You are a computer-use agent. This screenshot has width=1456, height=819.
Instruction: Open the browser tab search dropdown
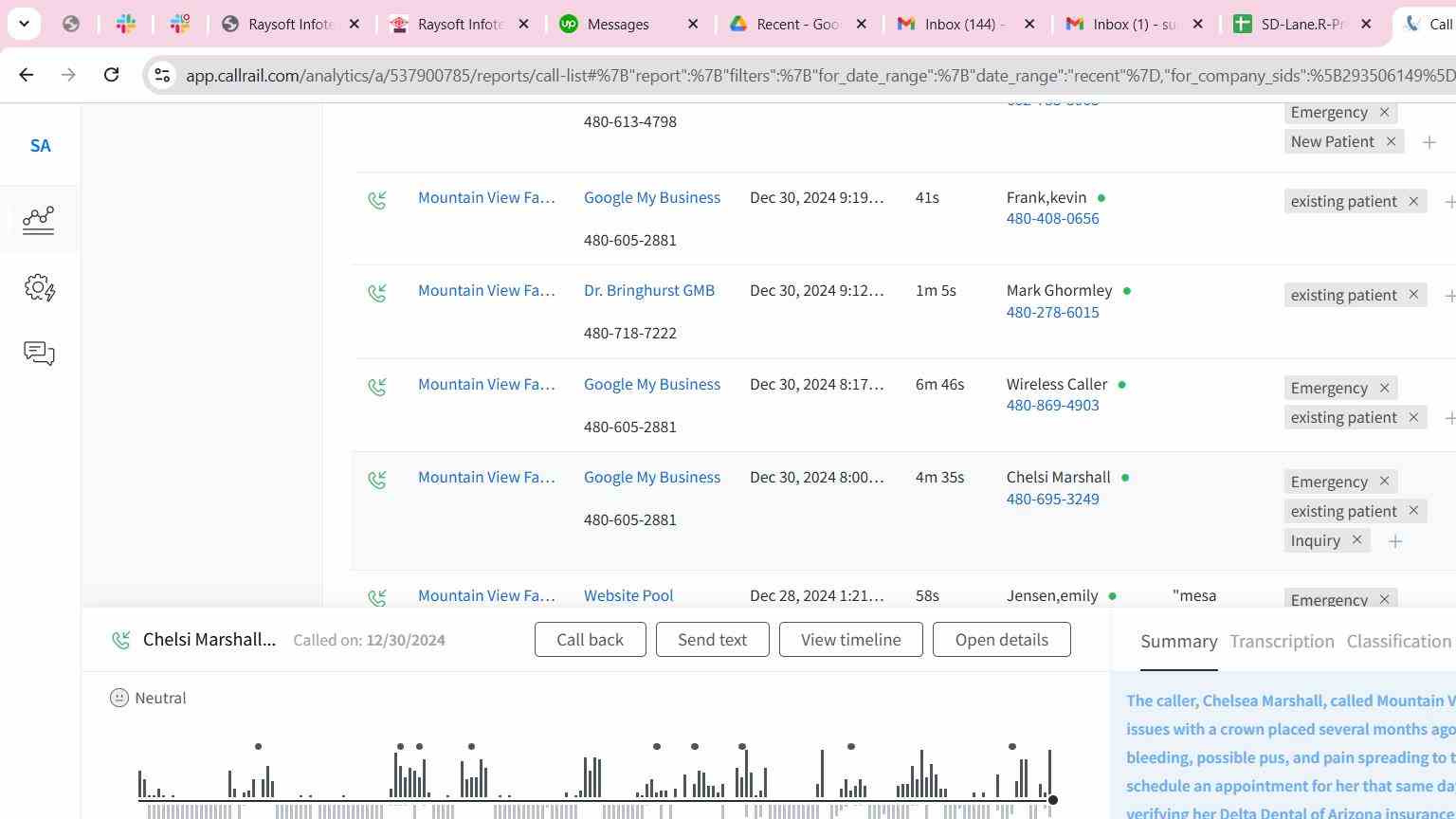point(24,24)
